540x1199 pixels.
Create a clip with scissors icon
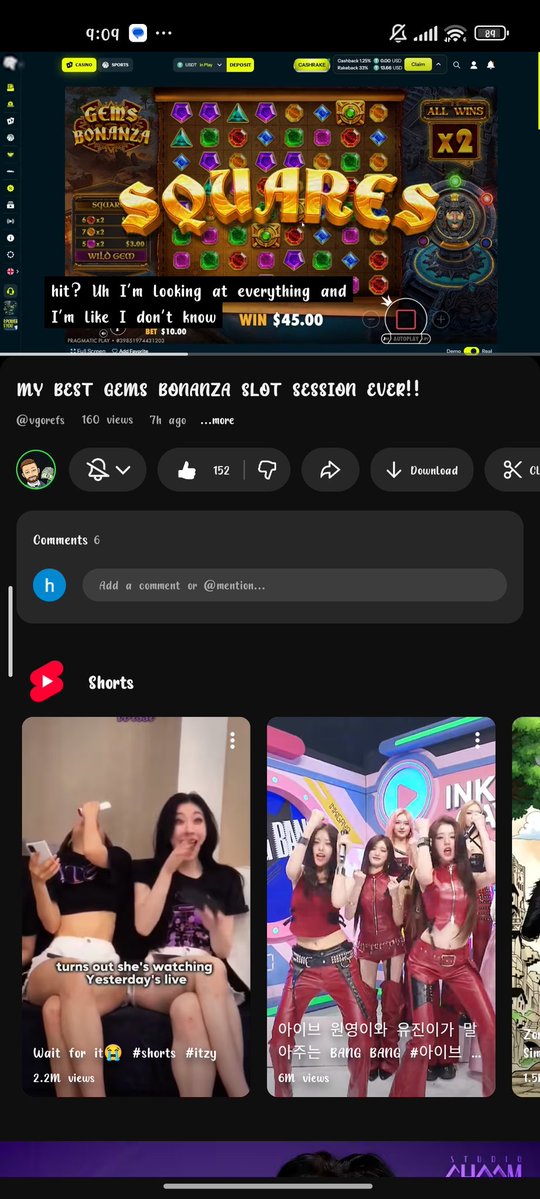(513, 470)
